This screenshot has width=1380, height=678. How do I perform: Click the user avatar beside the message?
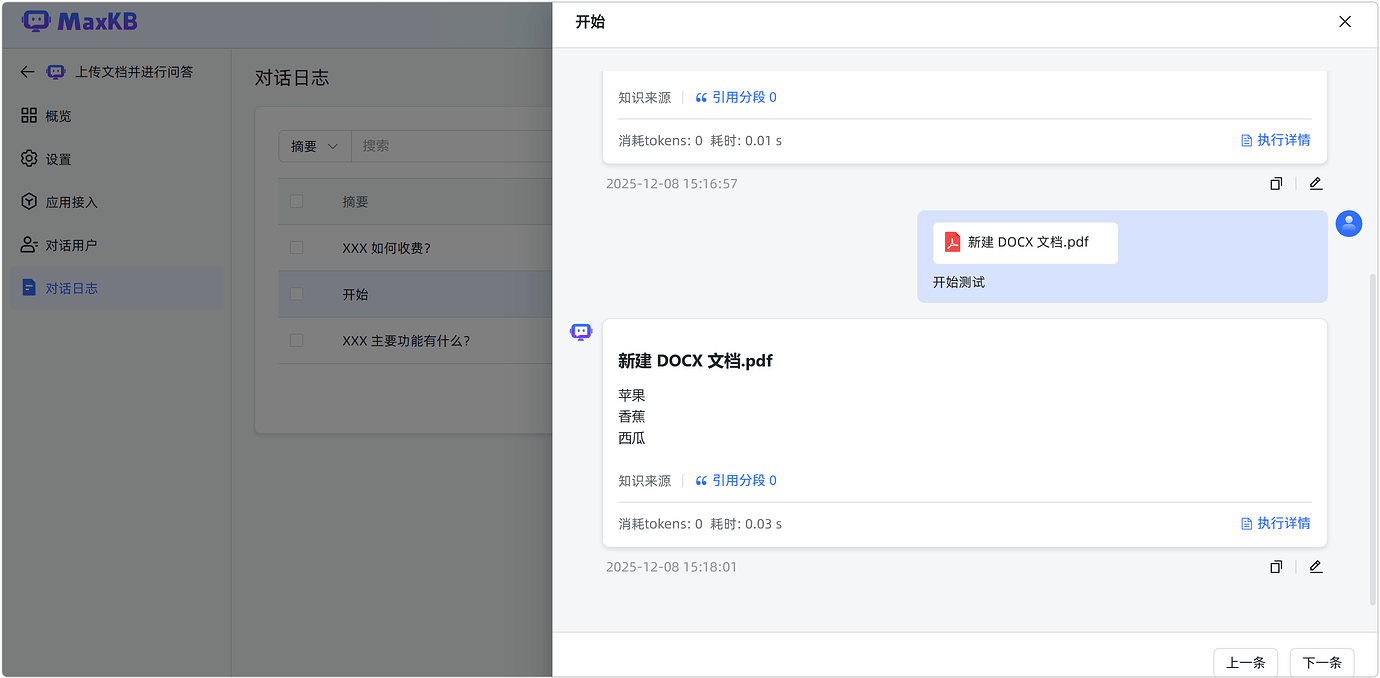point(1349,224)
